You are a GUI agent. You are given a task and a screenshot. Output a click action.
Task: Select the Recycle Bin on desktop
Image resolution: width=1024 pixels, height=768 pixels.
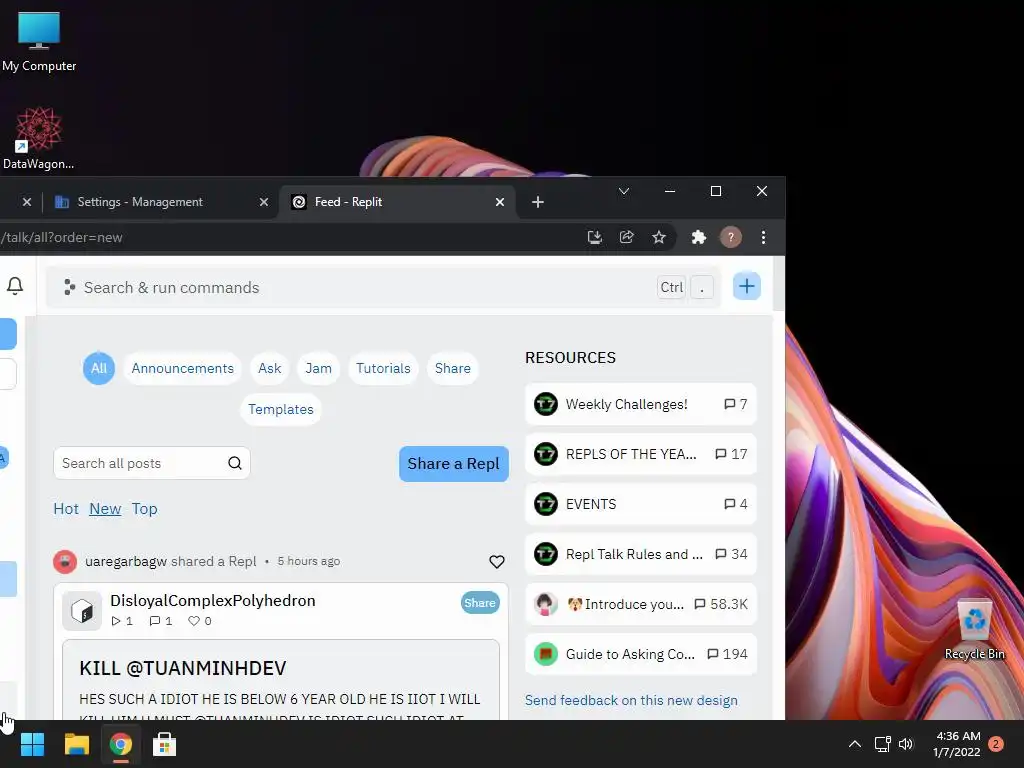pyautogui.click(x=974, y=630)
